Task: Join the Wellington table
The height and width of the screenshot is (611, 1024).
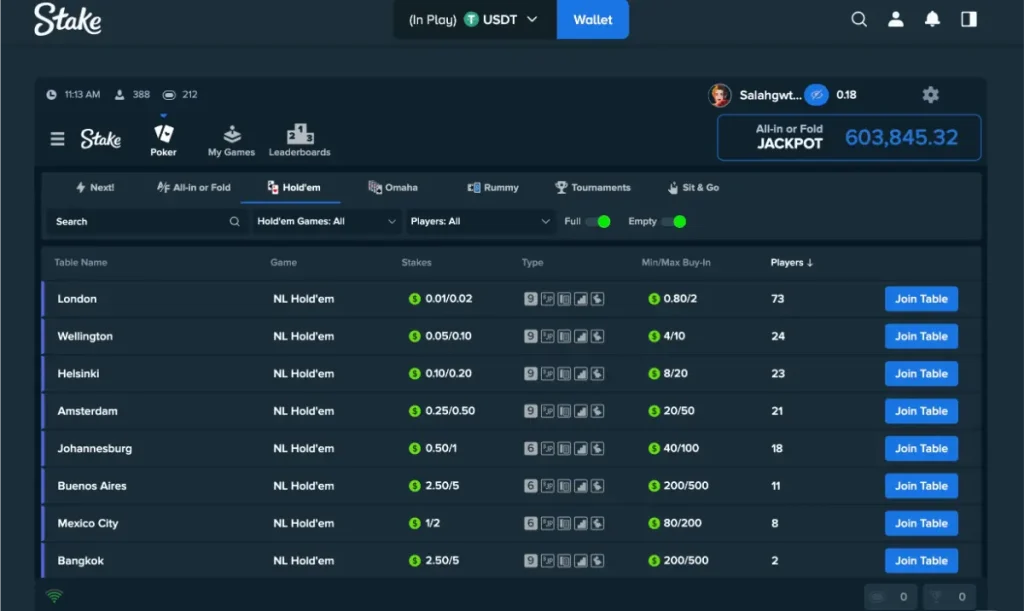Action: pyautogui.click(x=921, y=336)
